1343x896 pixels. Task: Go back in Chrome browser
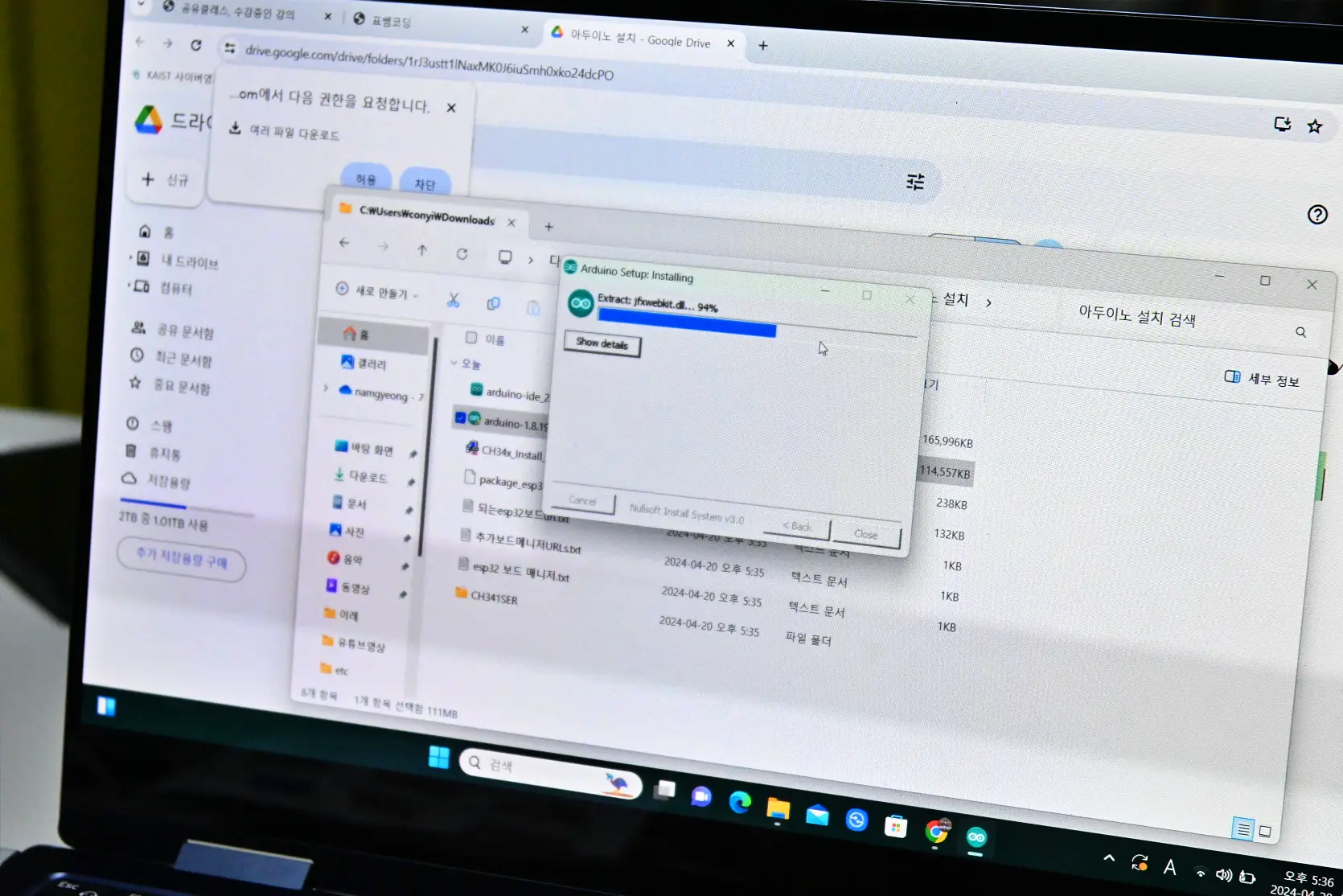click(x=141, y=41)
